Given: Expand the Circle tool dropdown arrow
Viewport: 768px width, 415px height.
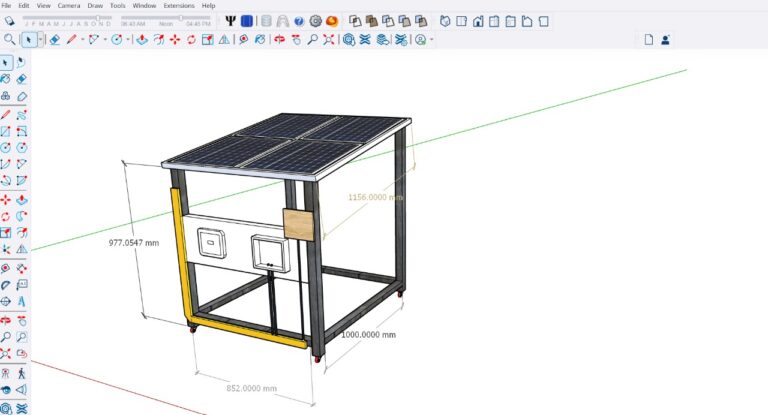Looking at the screenshot, I should [128, 40].
